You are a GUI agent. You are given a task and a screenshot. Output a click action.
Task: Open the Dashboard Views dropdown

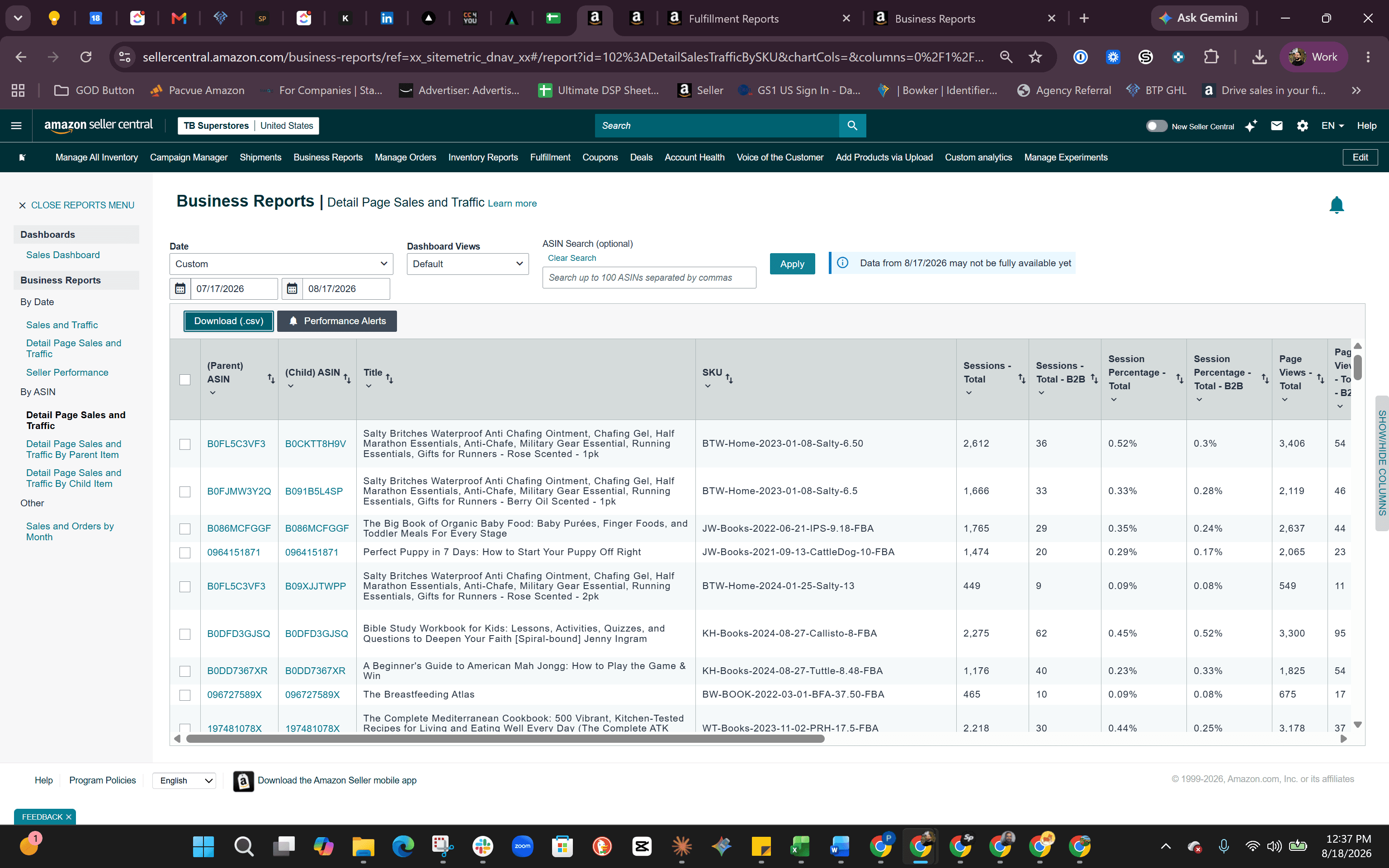[468, 264]
